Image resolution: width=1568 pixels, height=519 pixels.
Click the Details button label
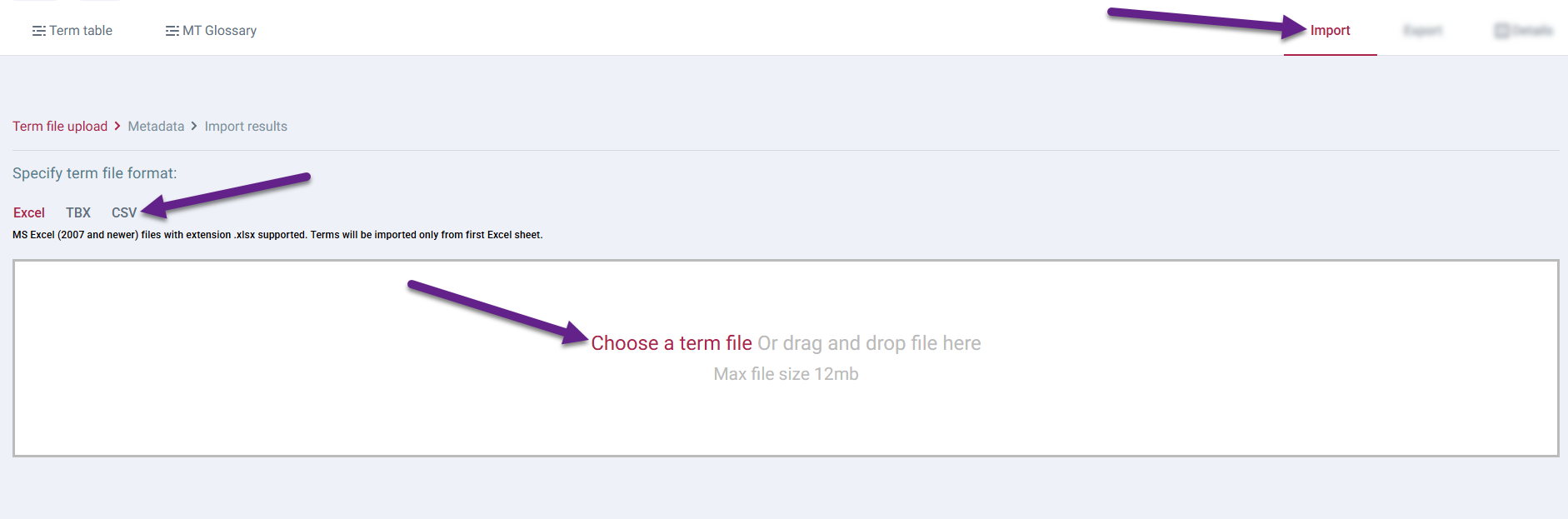pyautogui.click(x=1531, y=30)
